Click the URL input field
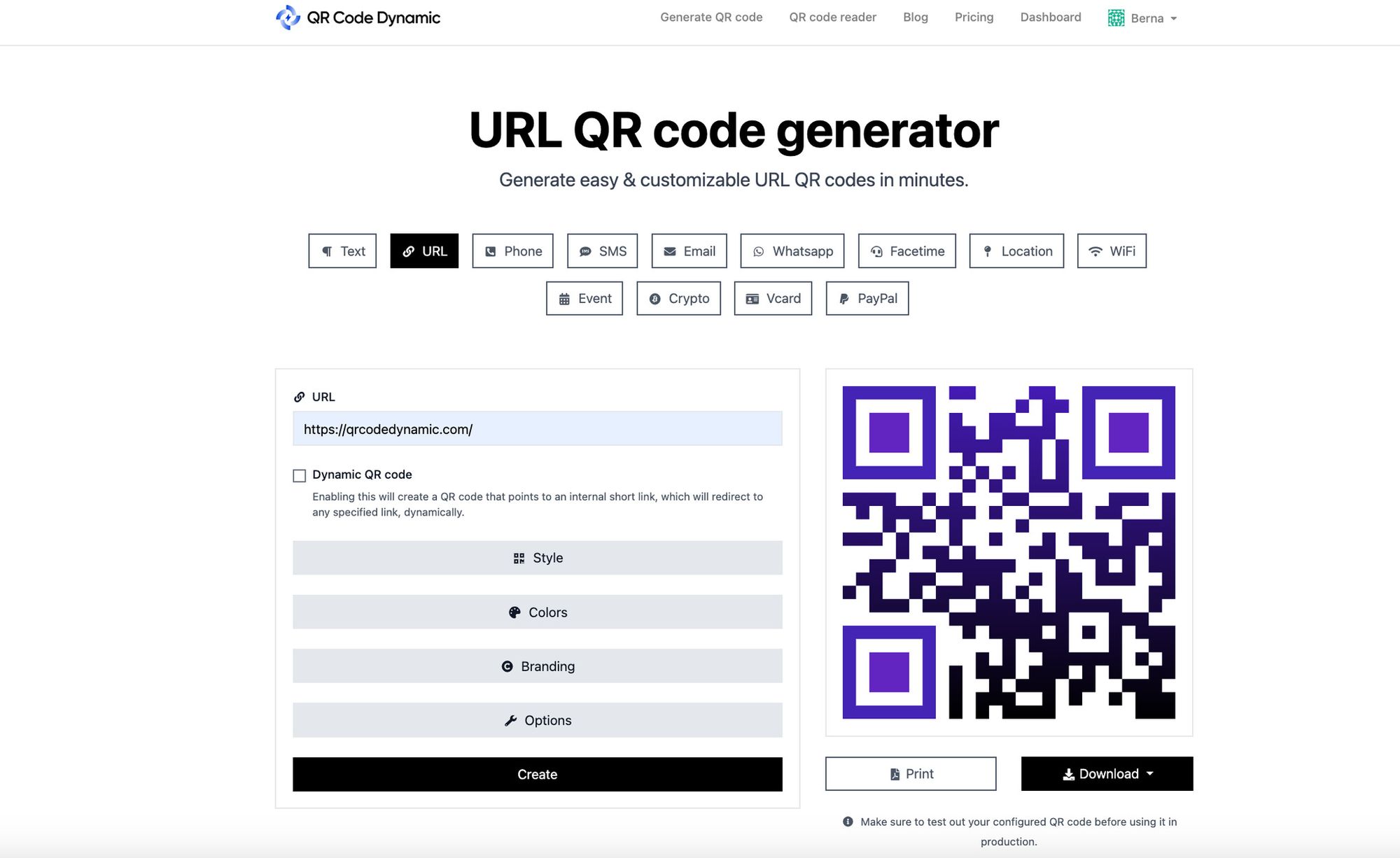 (x=537, y=428)
